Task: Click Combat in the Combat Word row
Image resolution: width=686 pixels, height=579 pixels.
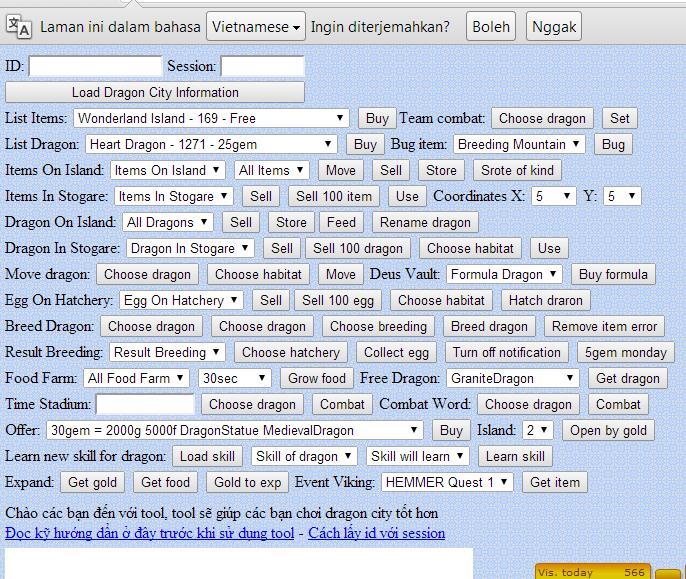Action: 618,404
